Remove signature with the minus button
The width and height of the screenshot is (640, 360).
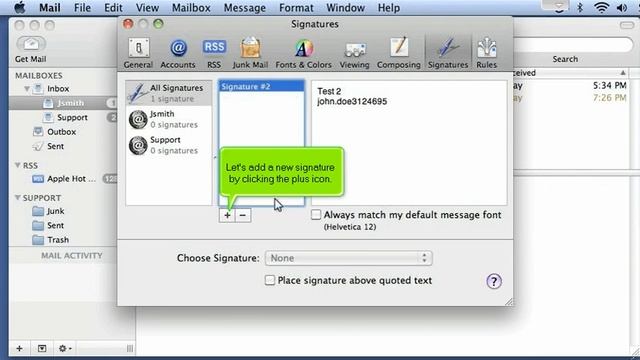(x=243, y=215)
